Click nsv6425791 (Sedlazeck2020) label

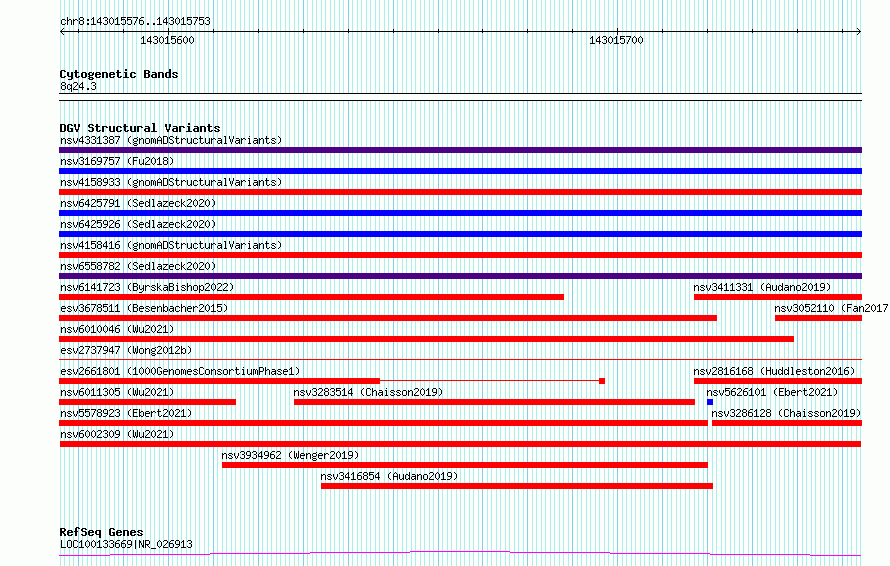pos(138,203)
